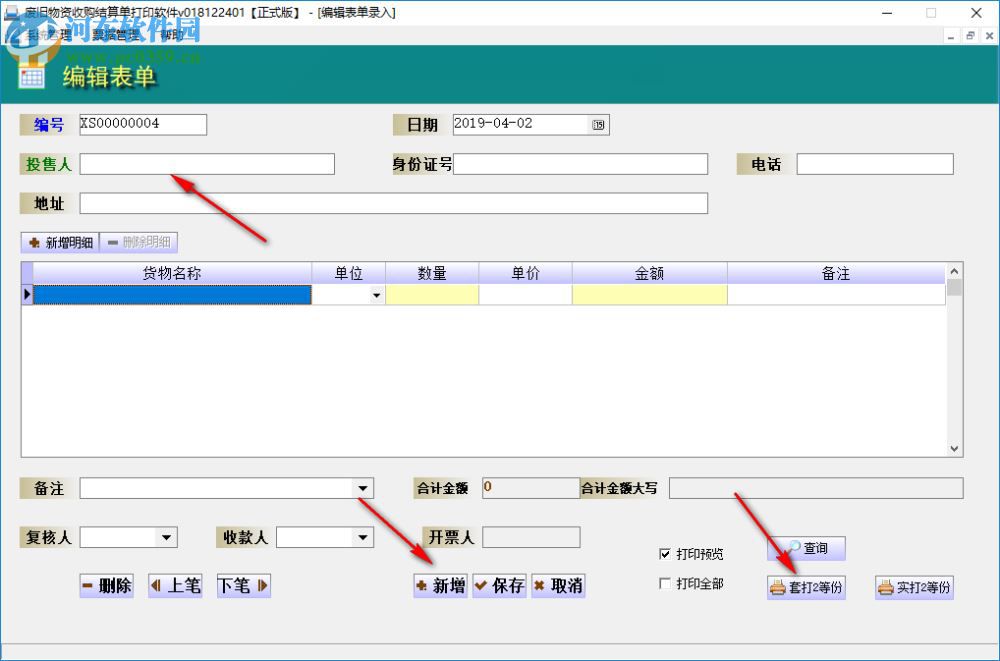This screenshot has width=1000, height=661.
Task: Click the 单价 column header
Action: pos(526,273)
